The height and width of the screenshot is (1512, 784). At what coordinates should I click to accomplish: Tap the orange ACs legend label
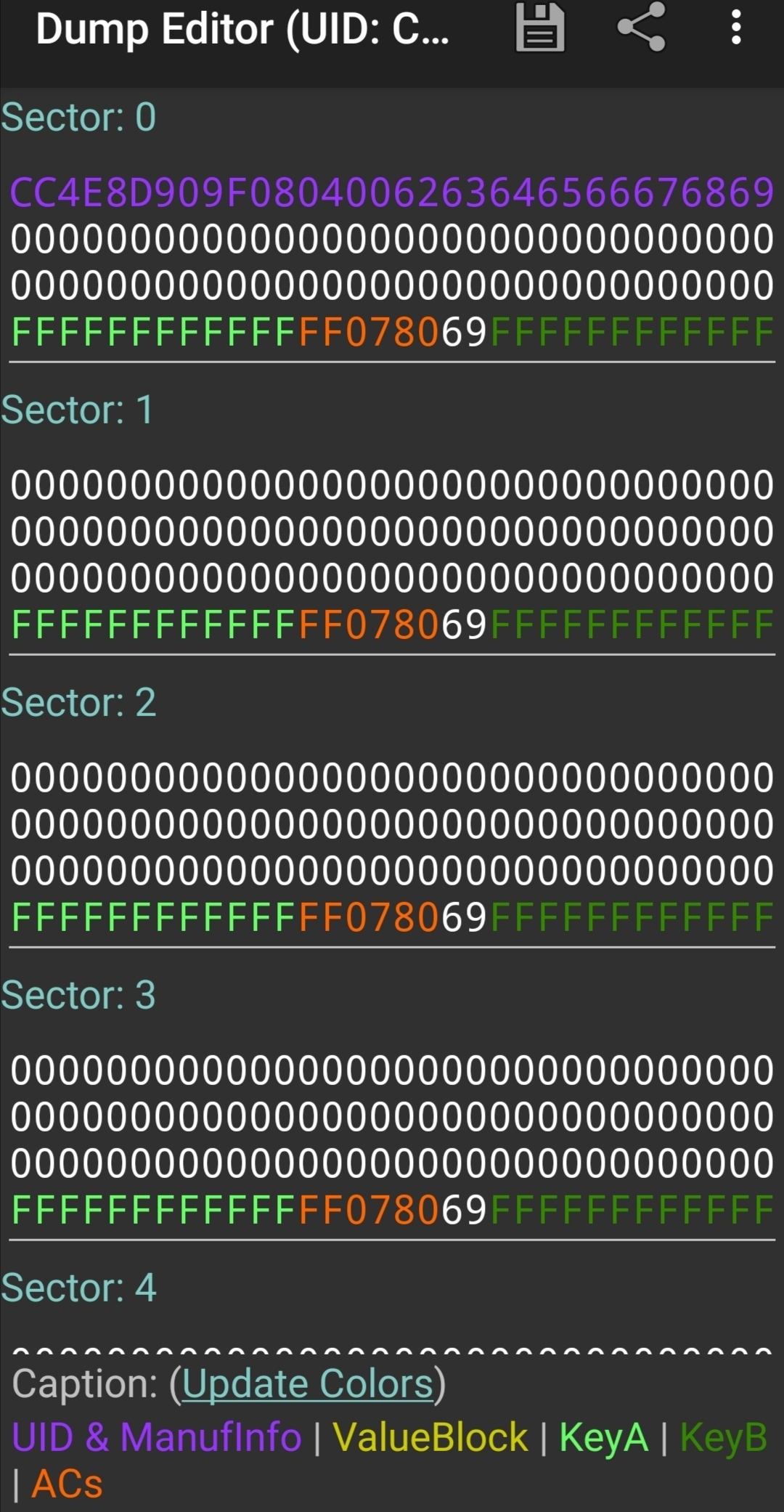[x=67, y=1484]
